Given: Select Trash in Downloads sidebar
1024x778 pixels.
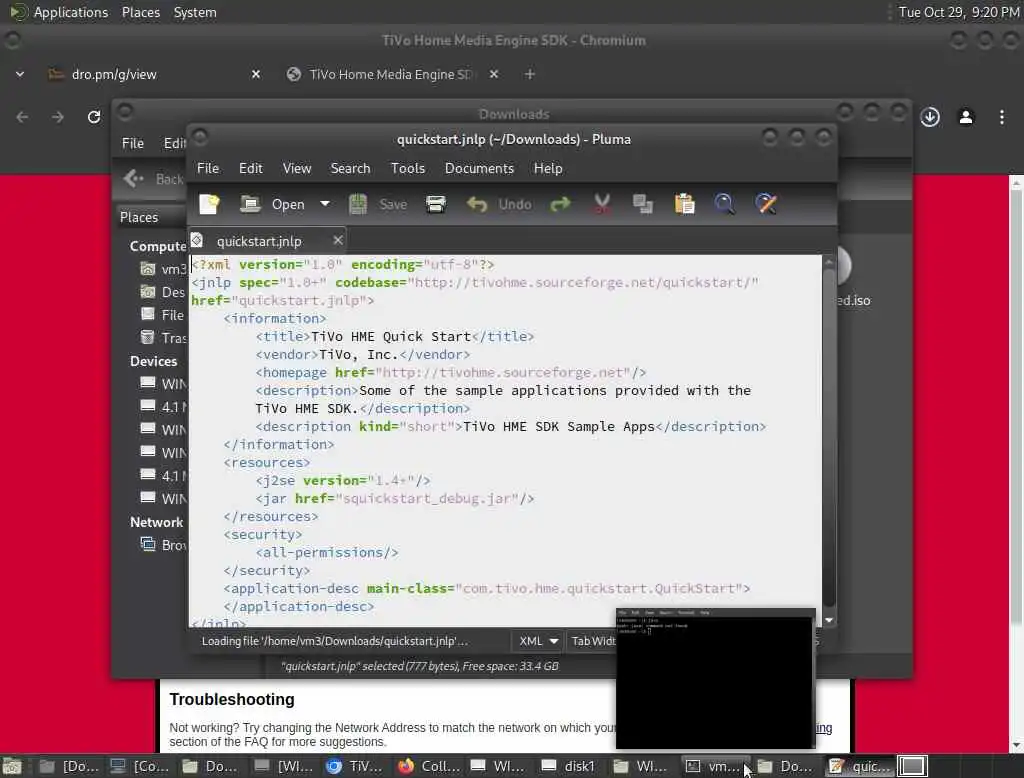Looking at the screenshot, I should click(163, 338).
